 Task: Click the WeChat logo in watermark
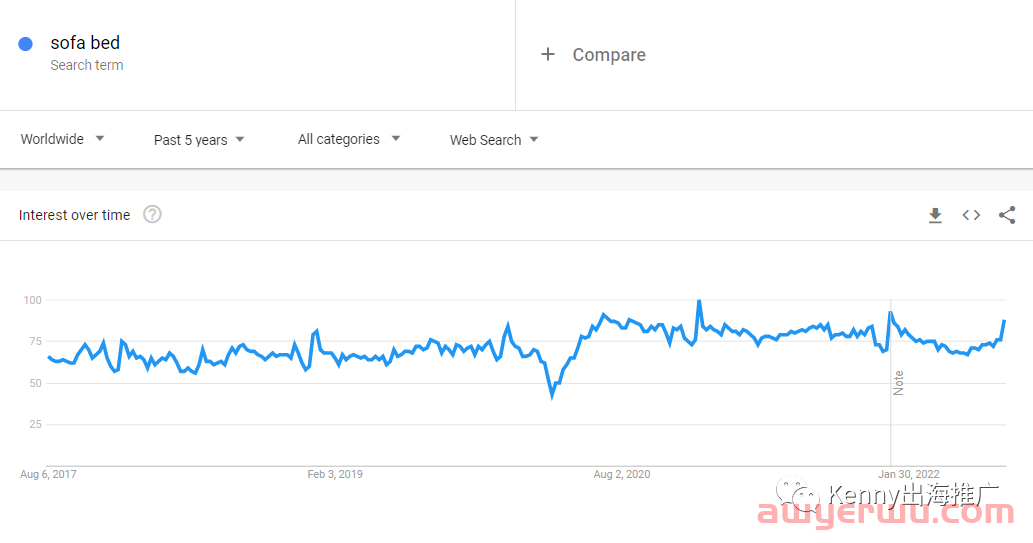(x=797, y=494)
